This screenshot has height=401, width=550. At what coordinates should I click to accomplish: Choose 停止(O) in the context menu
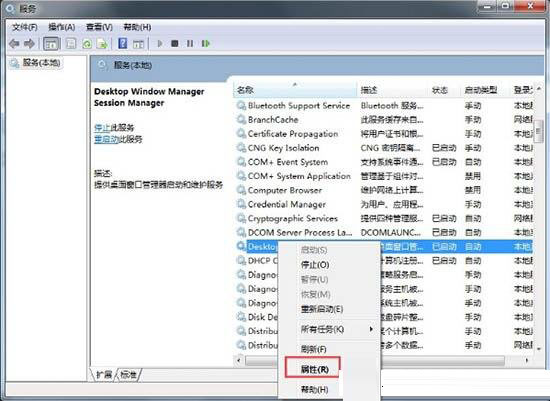pos(315,265)
